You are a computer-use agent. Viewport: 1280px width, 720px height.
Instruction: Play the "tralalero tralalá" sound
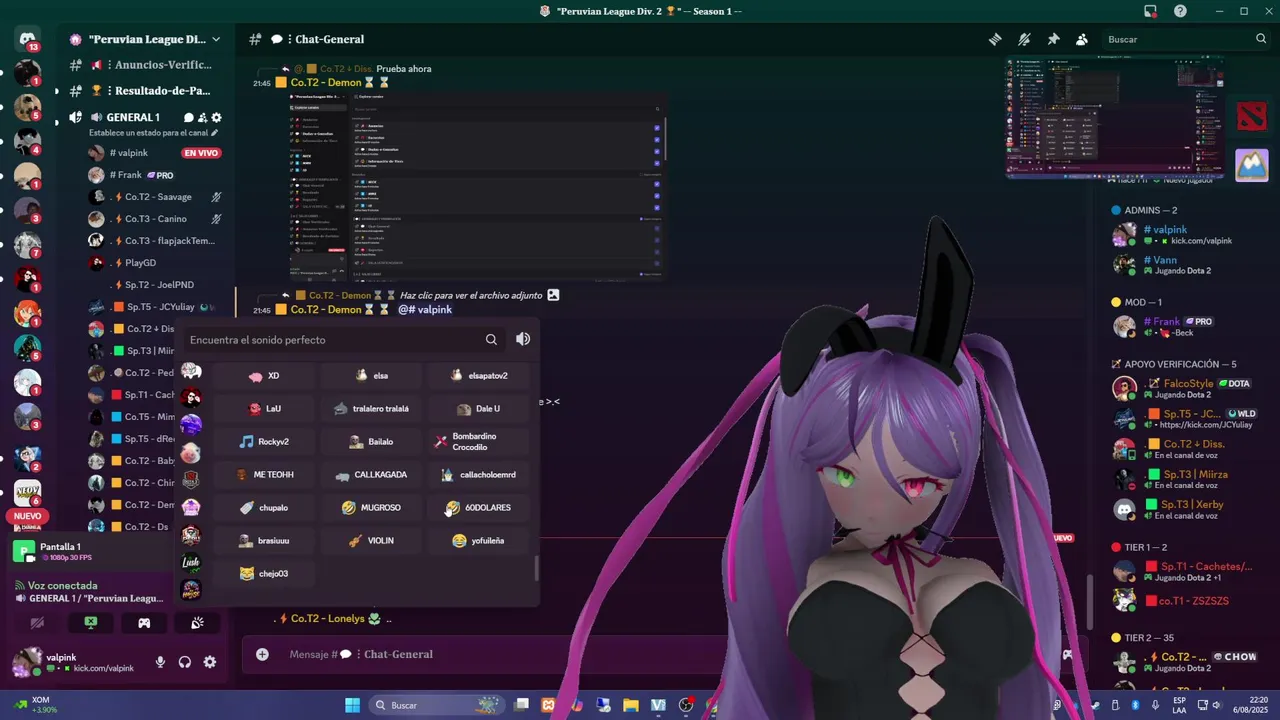click(372, 409)
